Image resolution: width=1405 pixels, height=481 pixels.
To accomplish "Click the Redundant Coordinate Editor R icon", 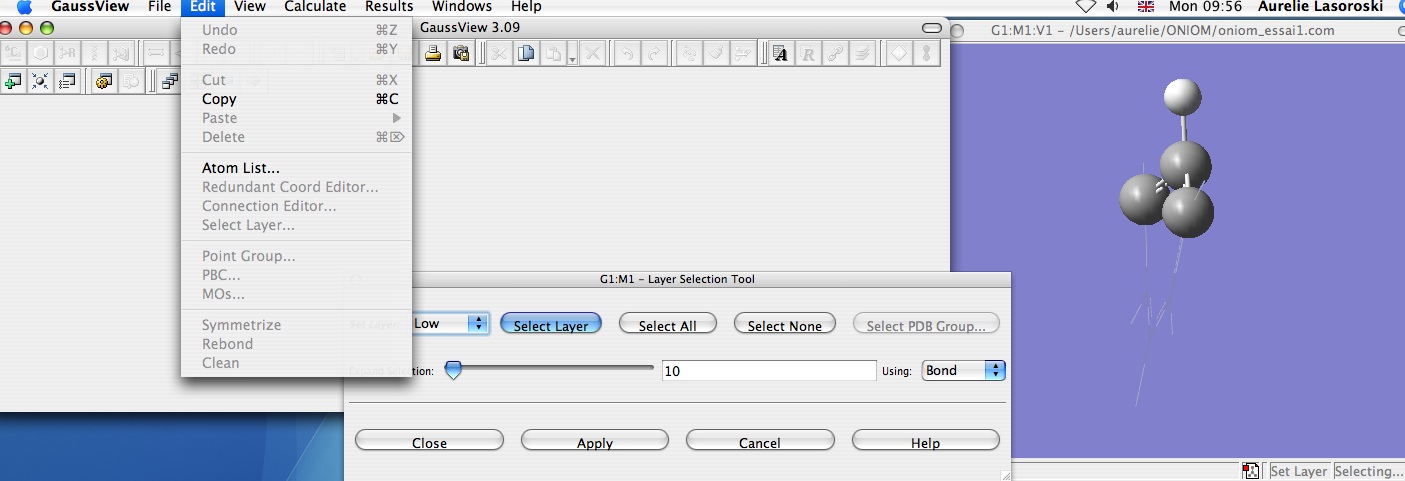I will tap(808, 53).
